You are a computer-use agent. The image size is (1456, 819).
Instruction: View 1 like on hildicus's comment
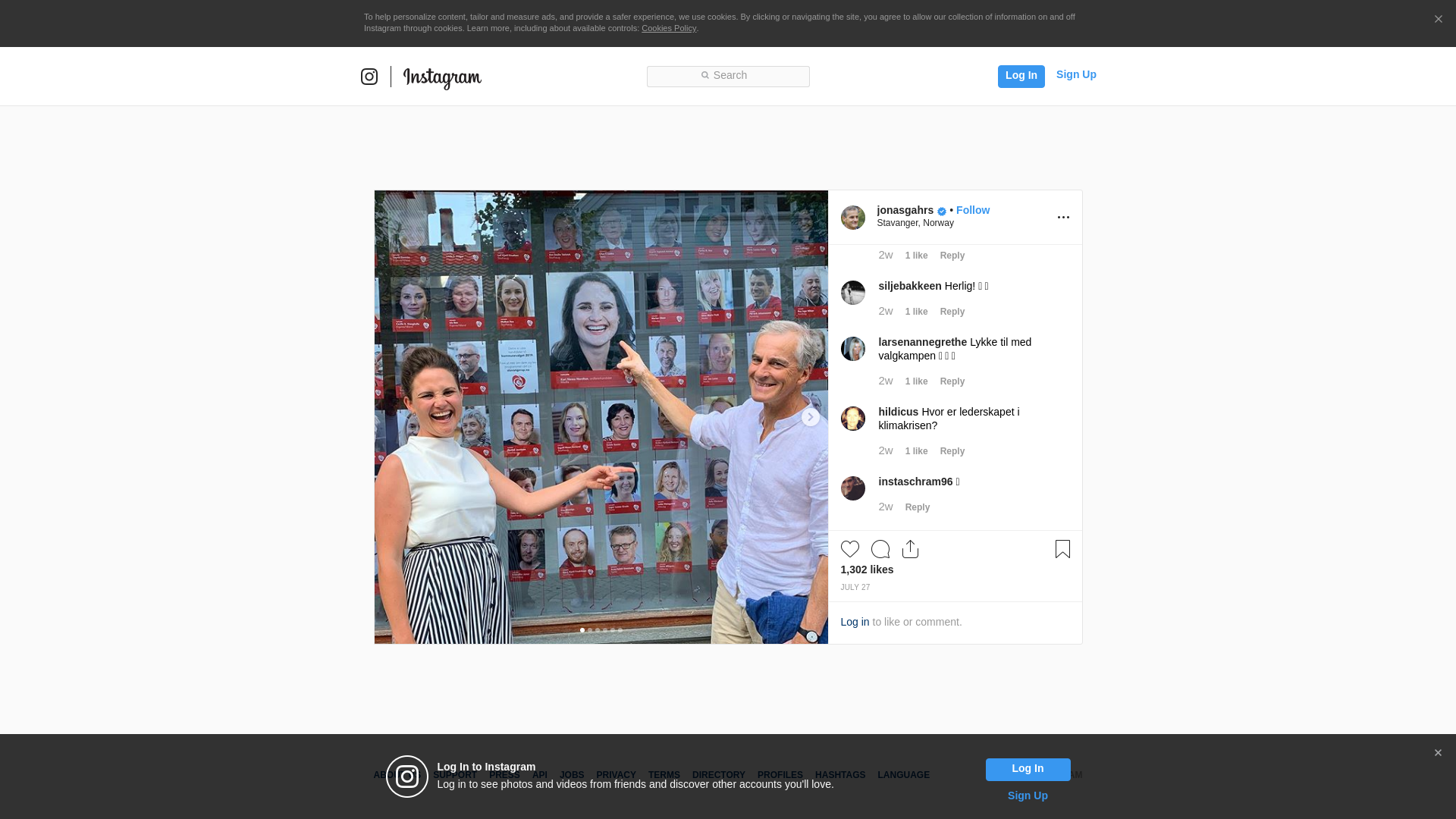[917, 451]
